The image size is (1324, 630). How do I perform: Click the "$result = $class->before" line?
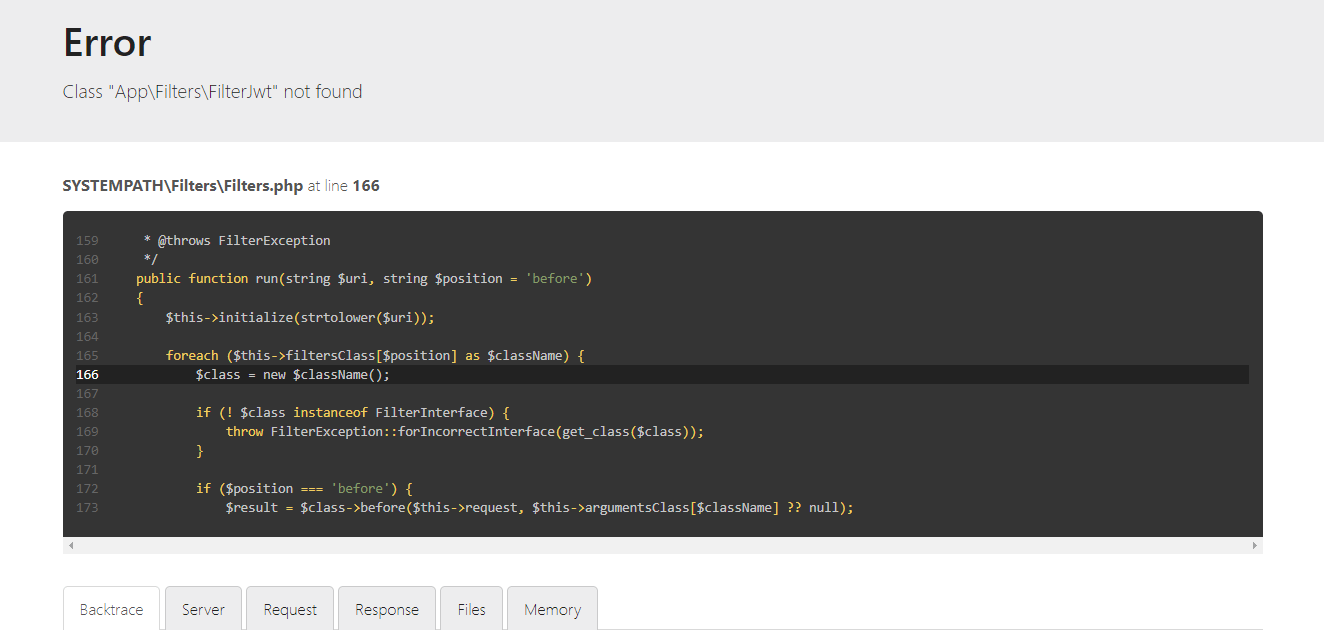pyautogui.click(x=540, y=507)
